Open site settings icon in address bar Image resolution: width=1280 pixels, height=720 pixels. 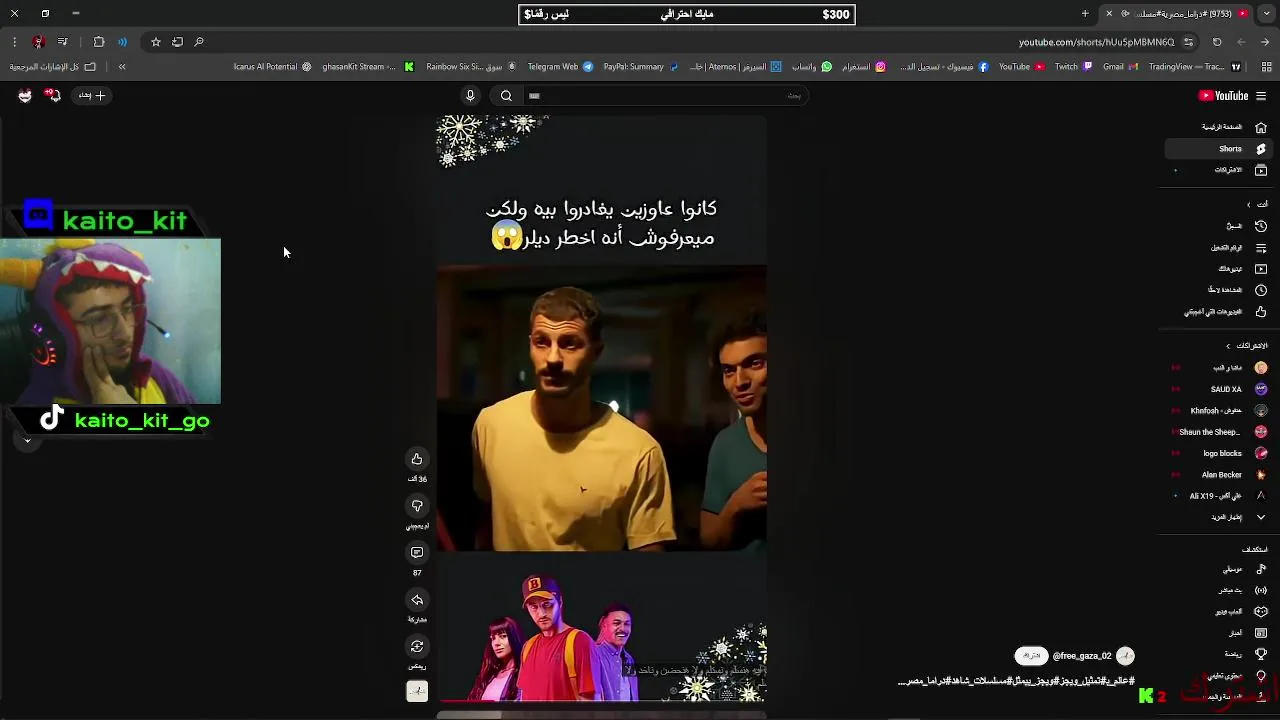click(1188, 42)
